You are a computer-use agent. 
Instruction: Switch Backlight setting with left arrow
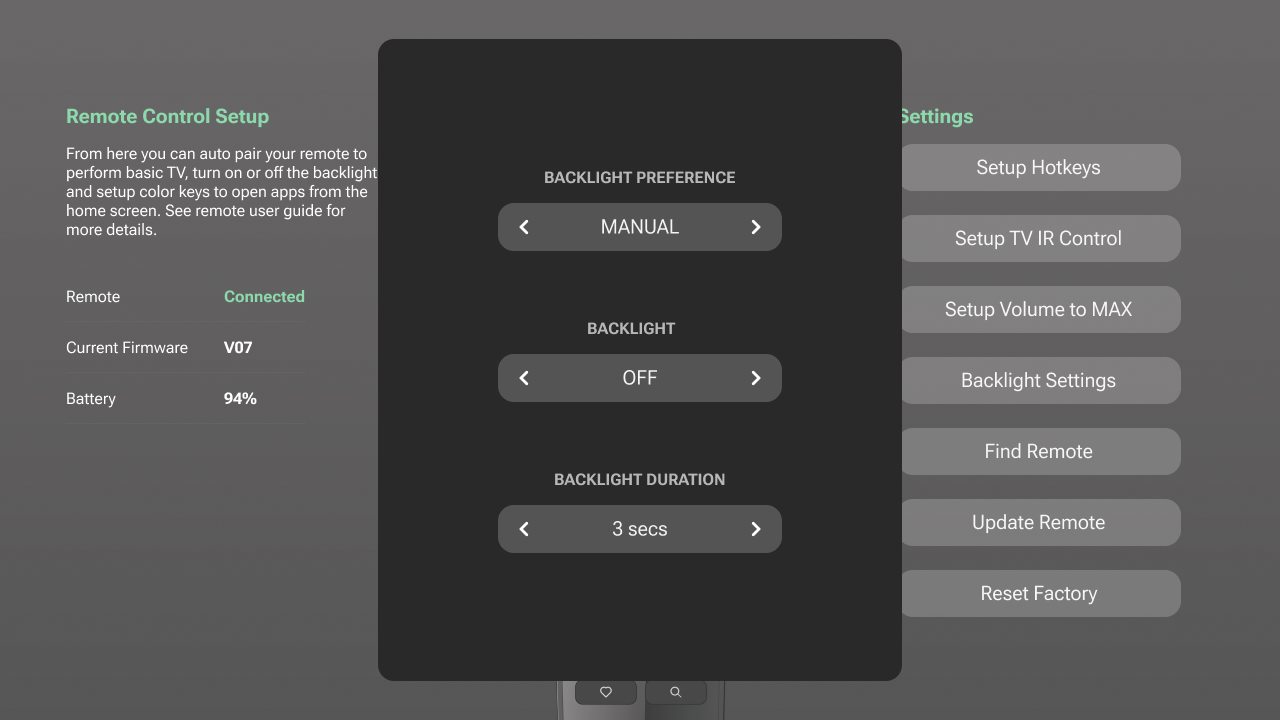tap(524, 378)
